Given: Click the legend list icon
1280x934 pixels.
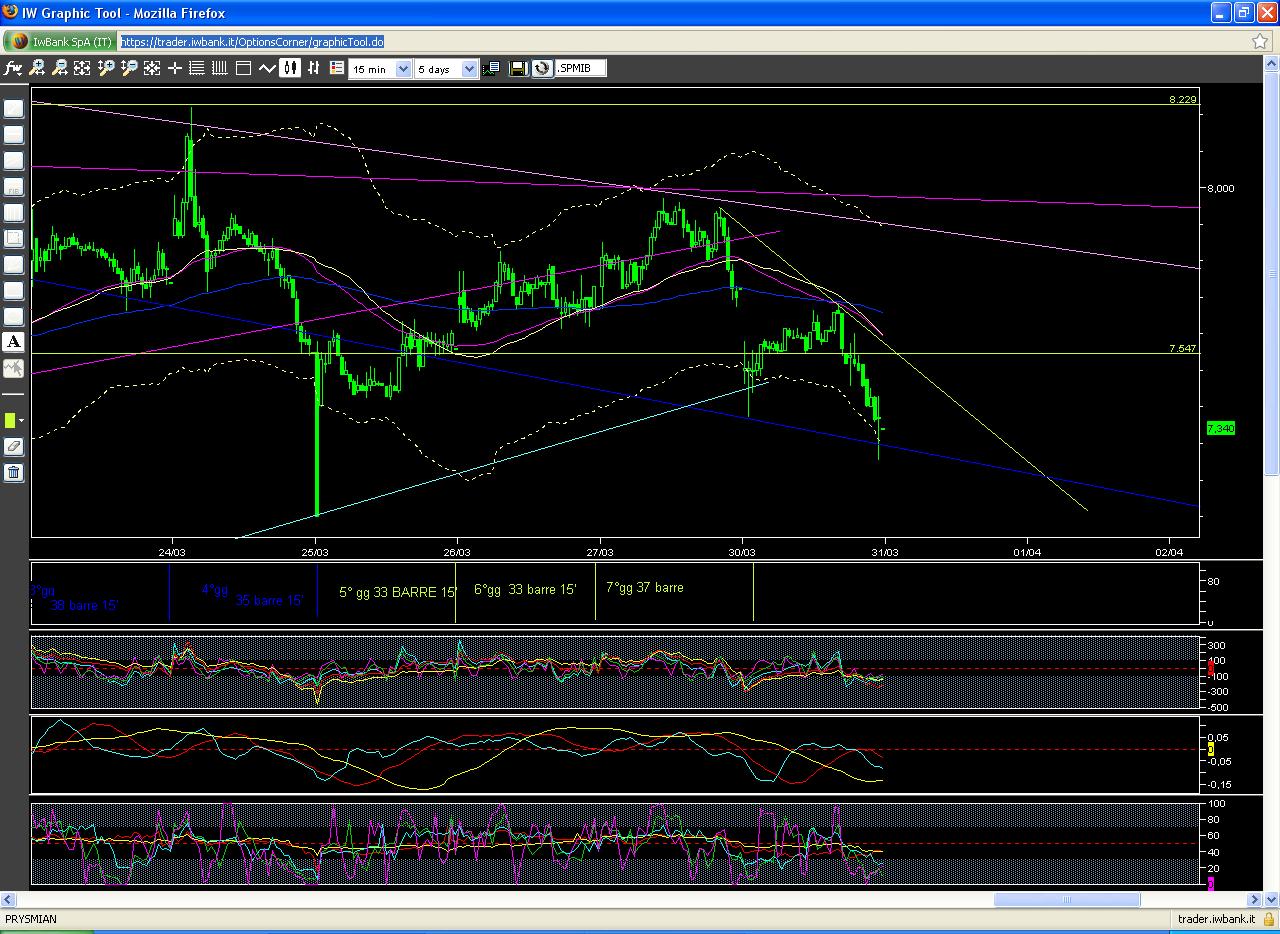Looking at the screenshot, I should tap(335, 68).
